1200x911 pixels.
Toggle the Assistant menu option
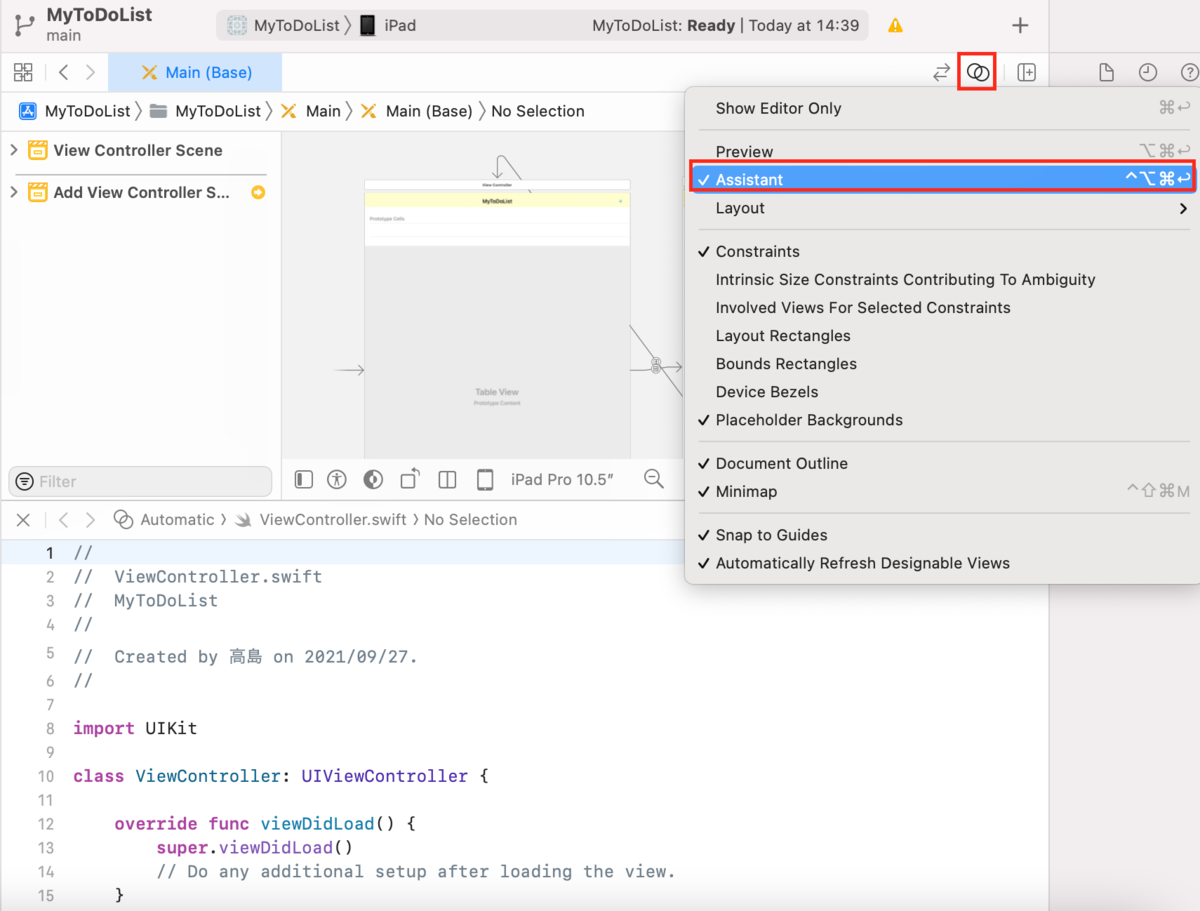(943, 180)
